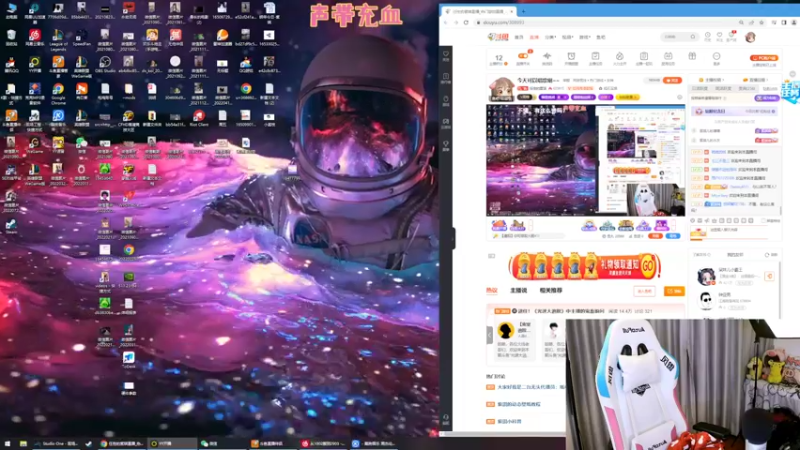Image resolution: width=800 pixels, height=450 pixels.
Task: Expand the 视频 video dropdown
Action: coord(567,37)
